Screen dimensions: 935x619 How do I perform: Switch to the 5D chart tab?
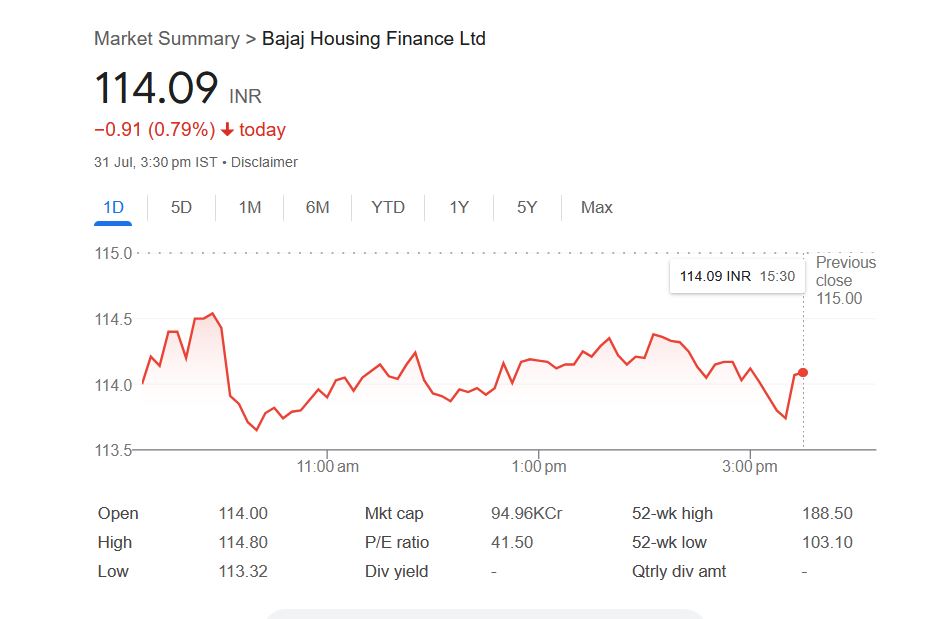pos(181,208)
